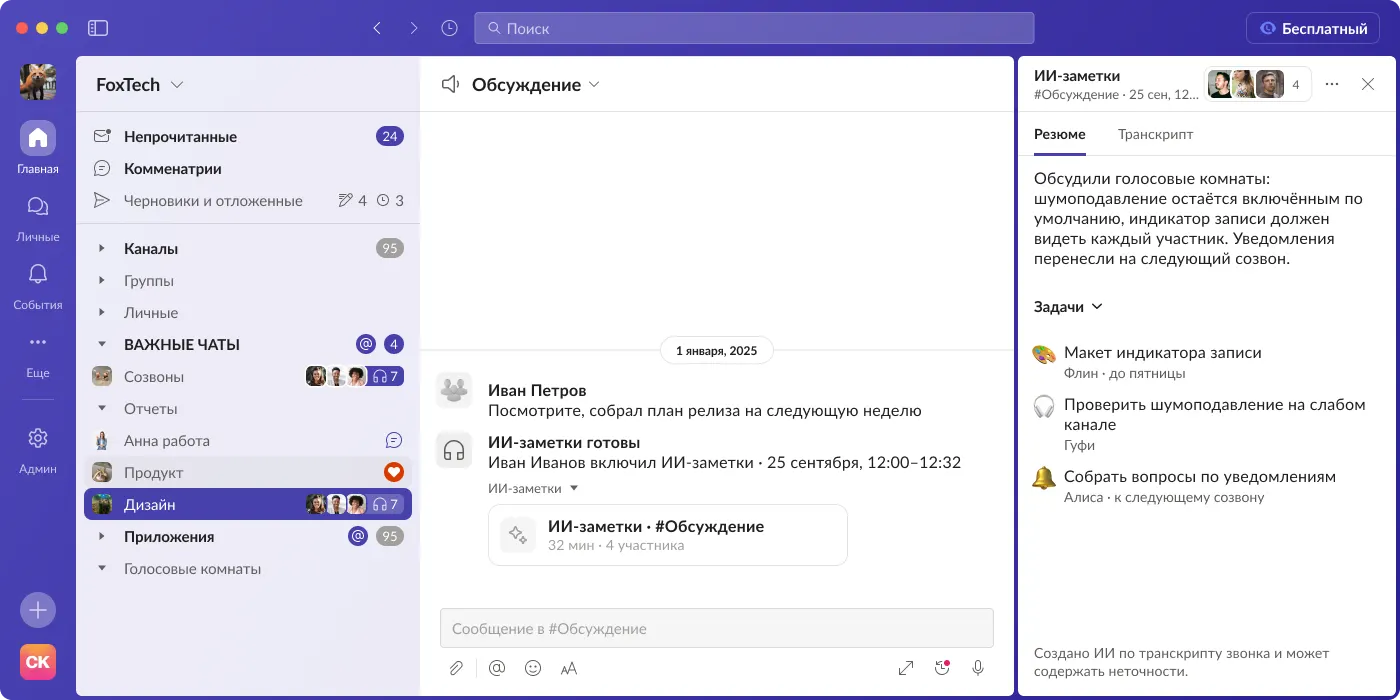Expand the message composer
This screenshot has height=700, width=1400.
(906, 668)
